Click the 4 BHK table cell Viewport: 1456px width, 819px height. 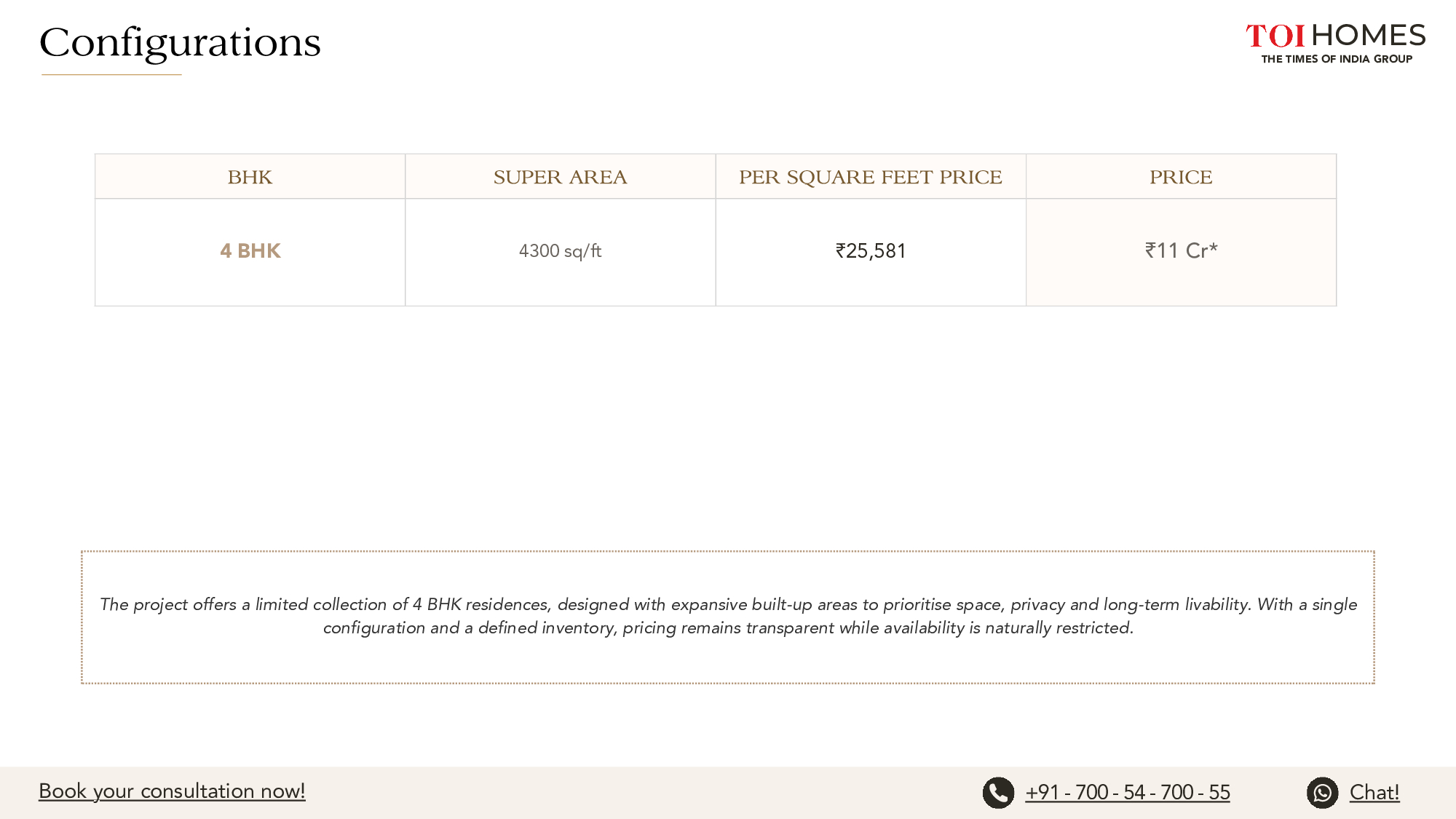(250, 251)
